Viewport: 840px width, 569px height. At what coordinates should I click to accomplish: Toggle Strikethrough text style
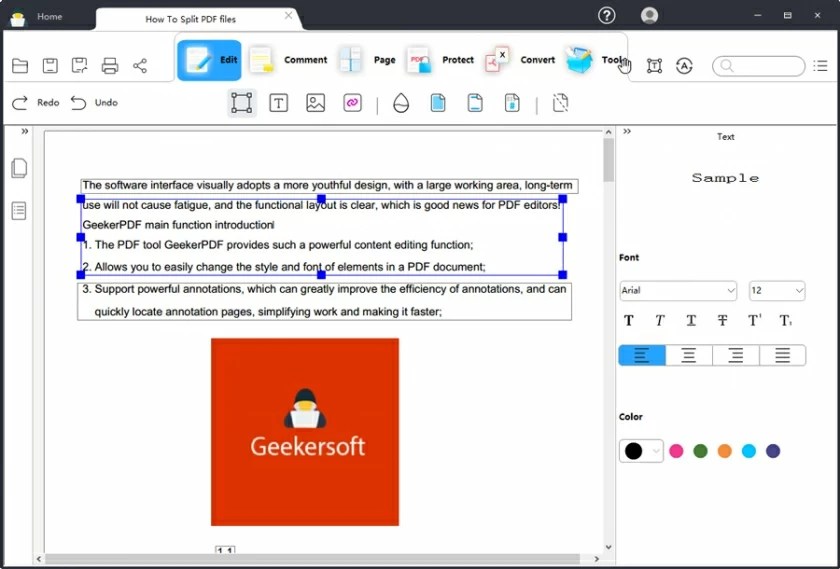722,320
